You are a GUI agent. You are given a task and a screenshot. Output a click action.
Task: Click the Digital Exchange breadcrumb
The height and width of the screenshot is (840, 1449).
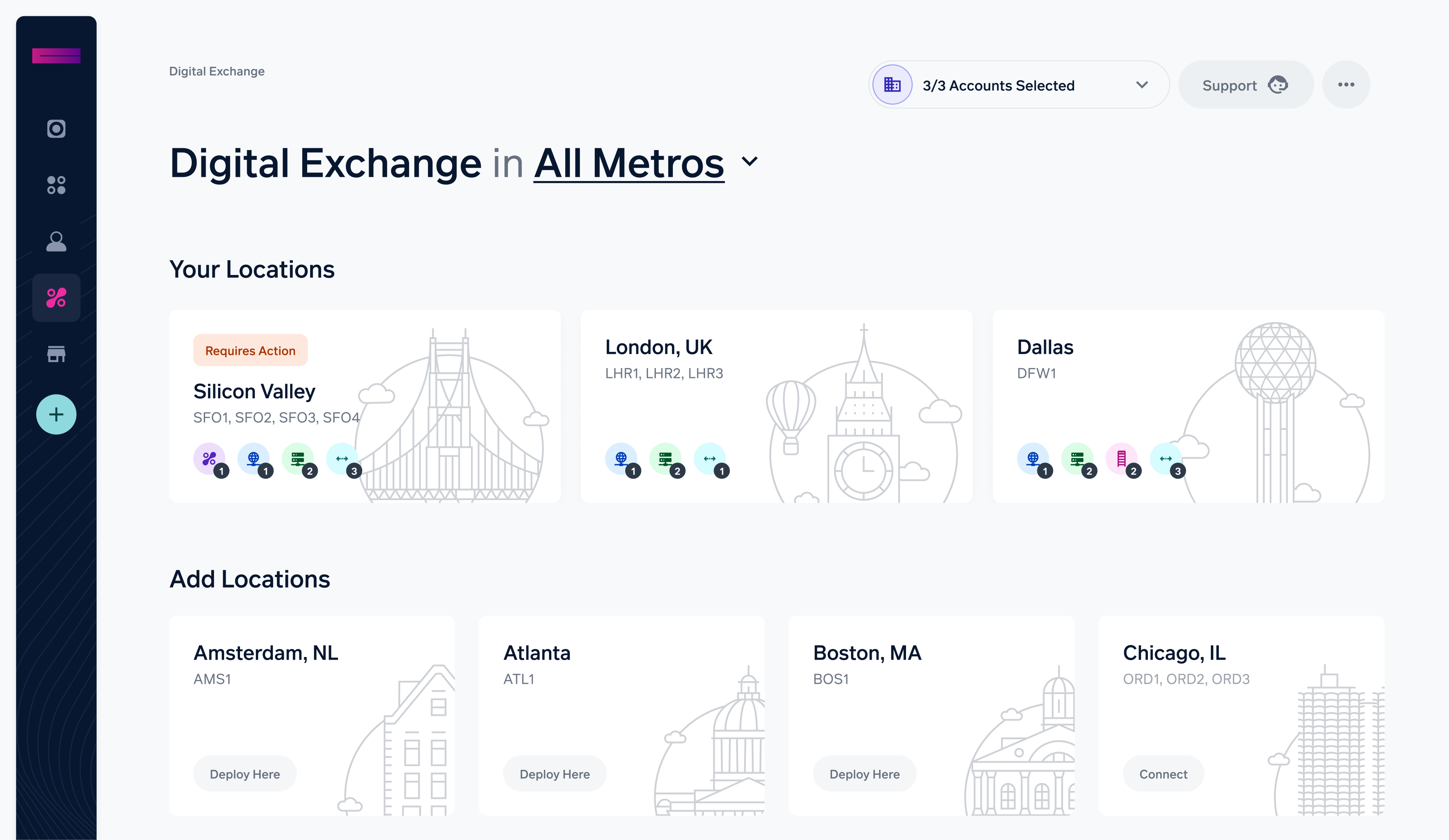(217, 71)
